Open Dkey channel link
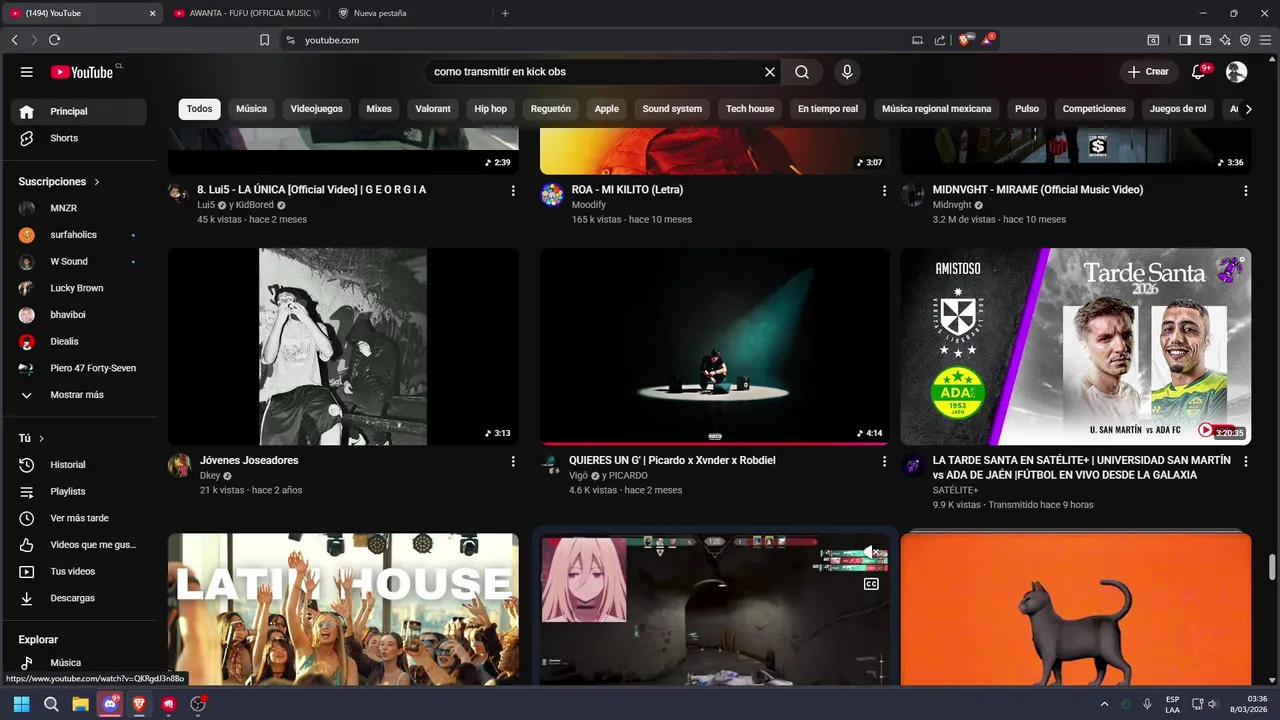Image resolution: width=1280 pixels, height=720 pixels. coord(210,476)
